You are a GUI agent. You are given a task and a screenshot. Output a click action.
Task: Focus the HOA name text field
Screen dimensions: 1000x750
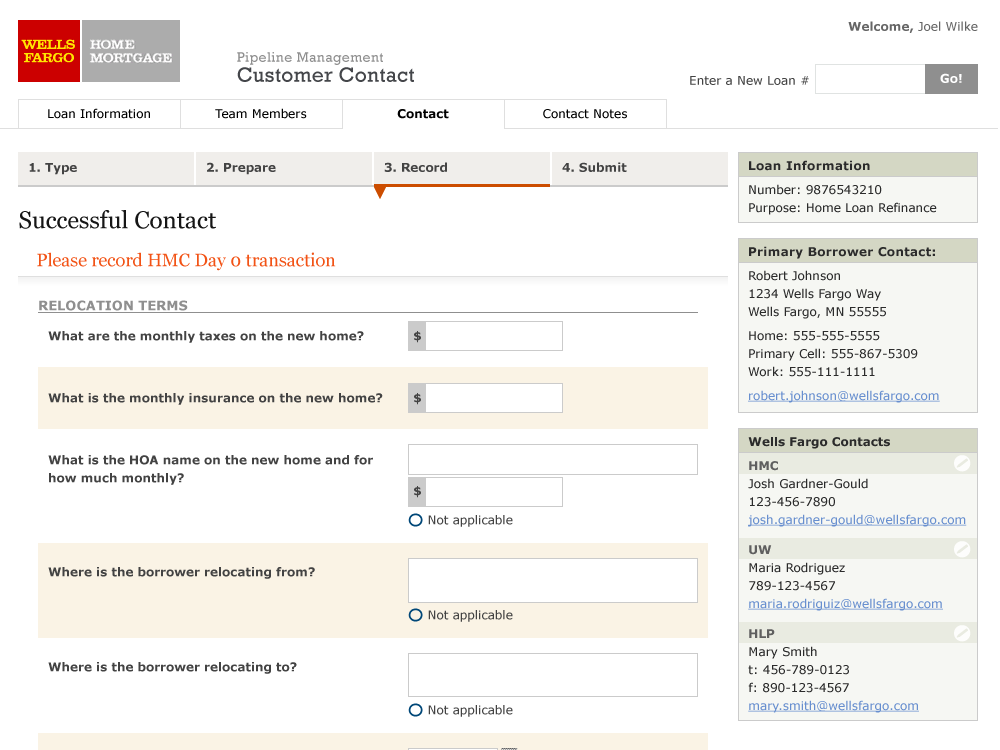click(x=553, y=459)
